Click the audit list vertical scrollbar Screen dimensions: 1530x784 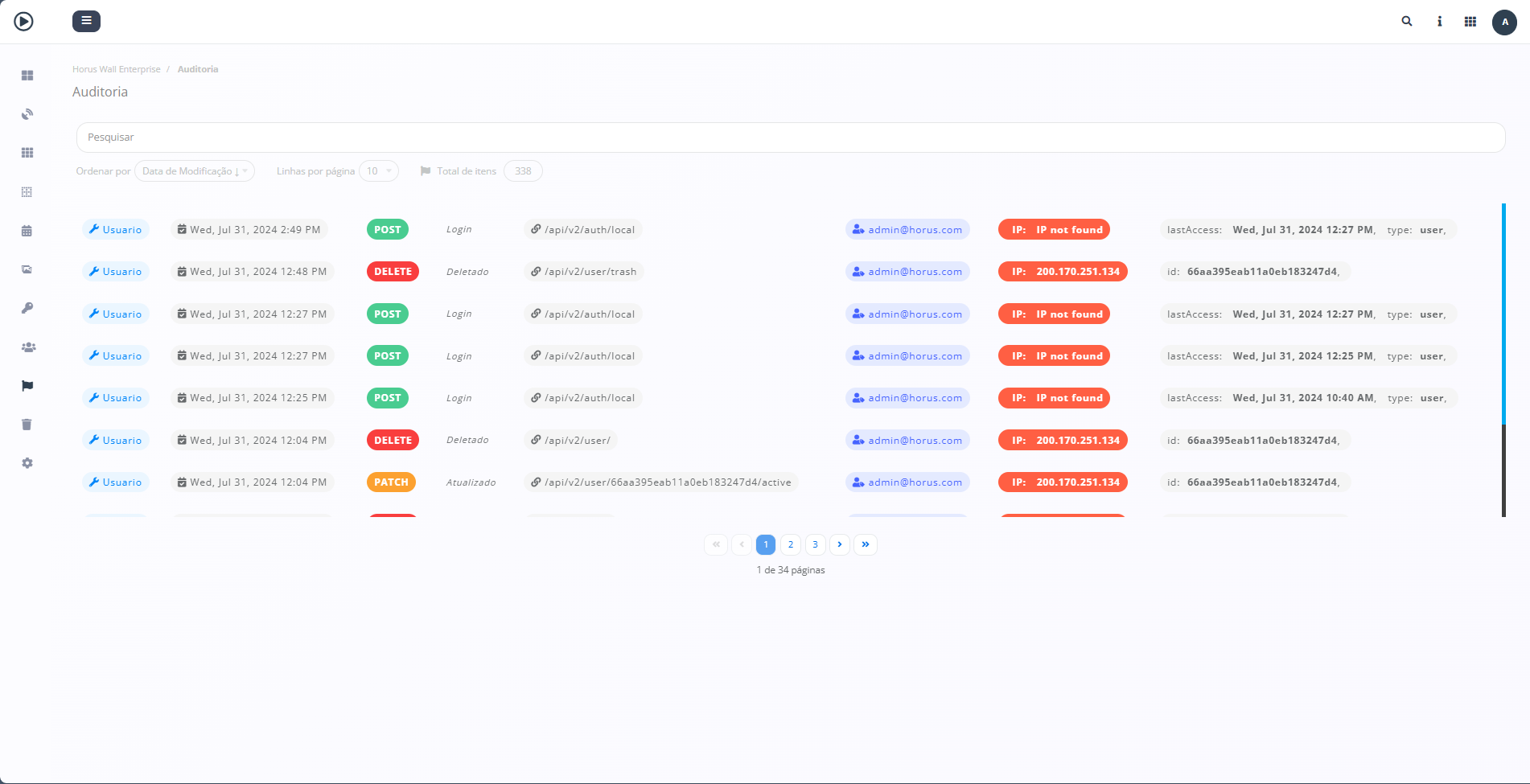coord(1503,360)
